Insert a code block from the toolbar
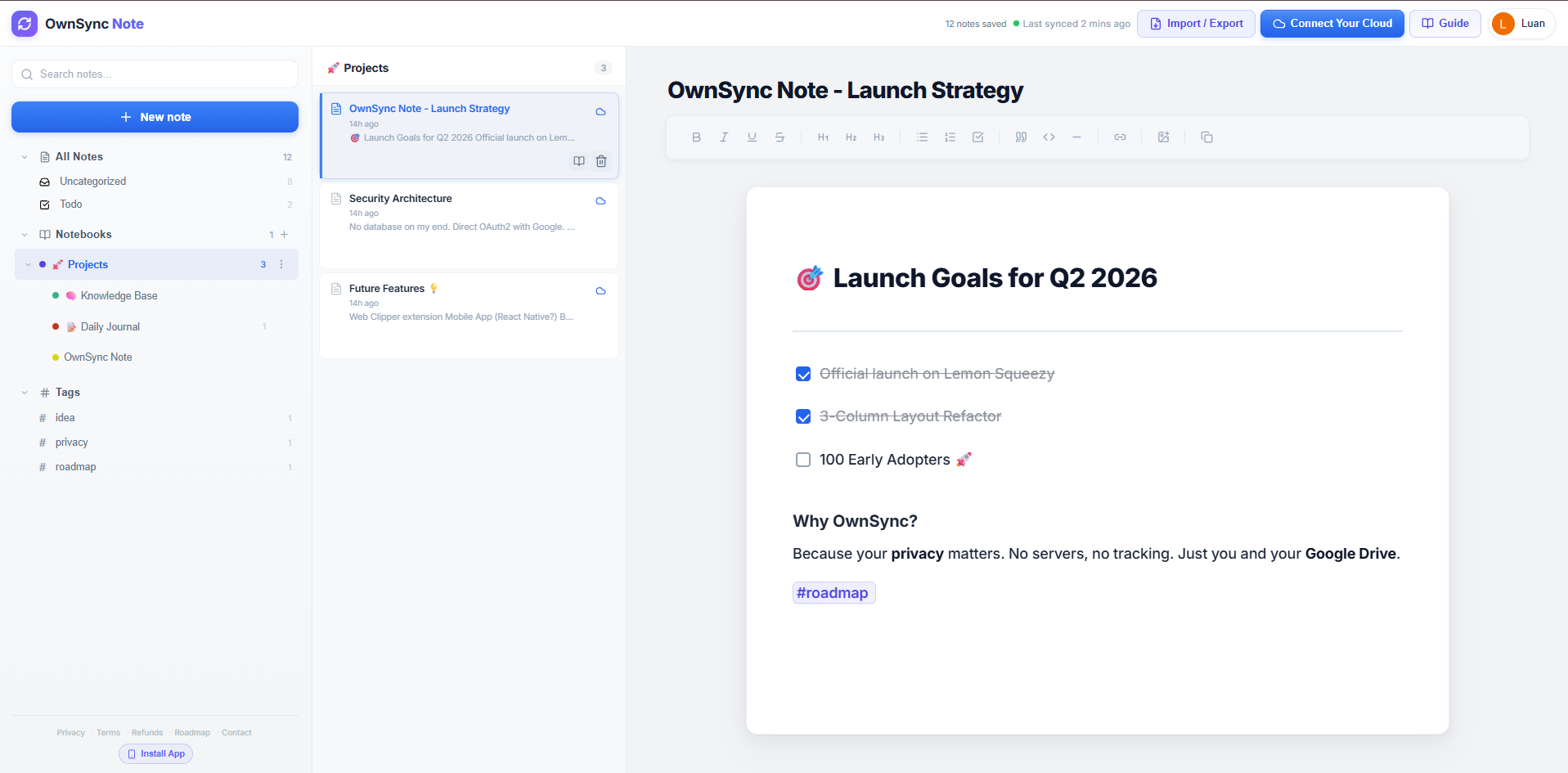Screen dimensions: 1568x773 (x=1049, y=137)
